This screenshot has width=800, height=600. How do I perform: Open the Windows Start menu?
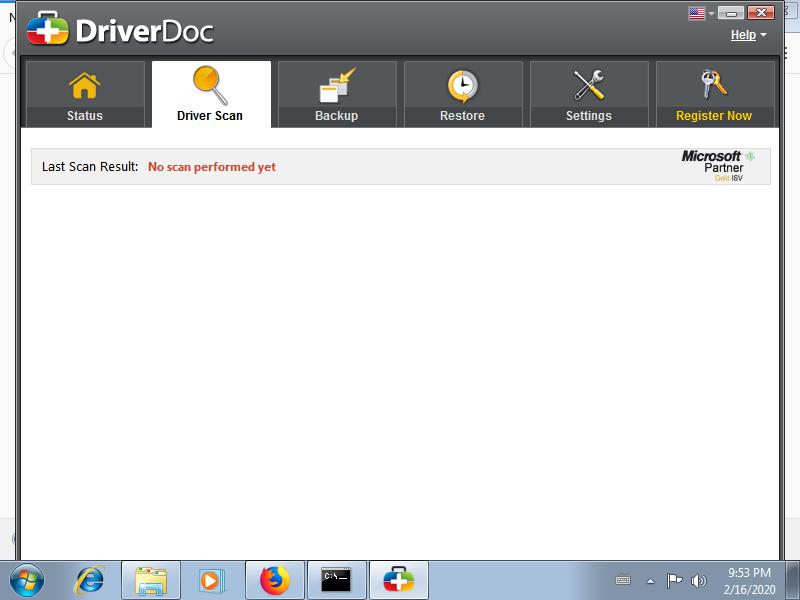(27, 580)
